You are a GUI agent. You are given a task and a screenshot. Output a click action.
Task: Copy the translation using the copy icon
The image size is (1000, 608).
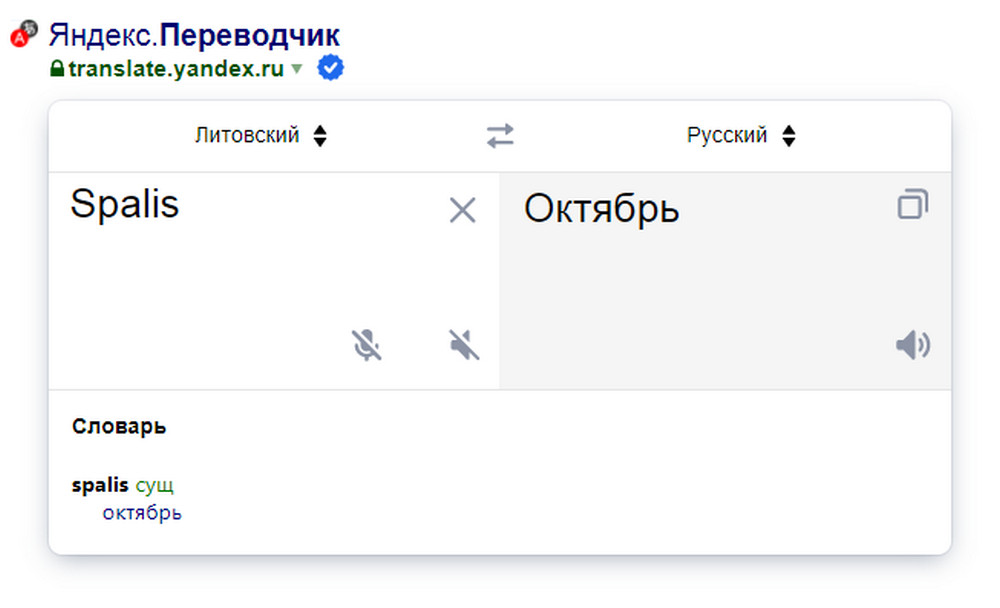tap(912, 206)
